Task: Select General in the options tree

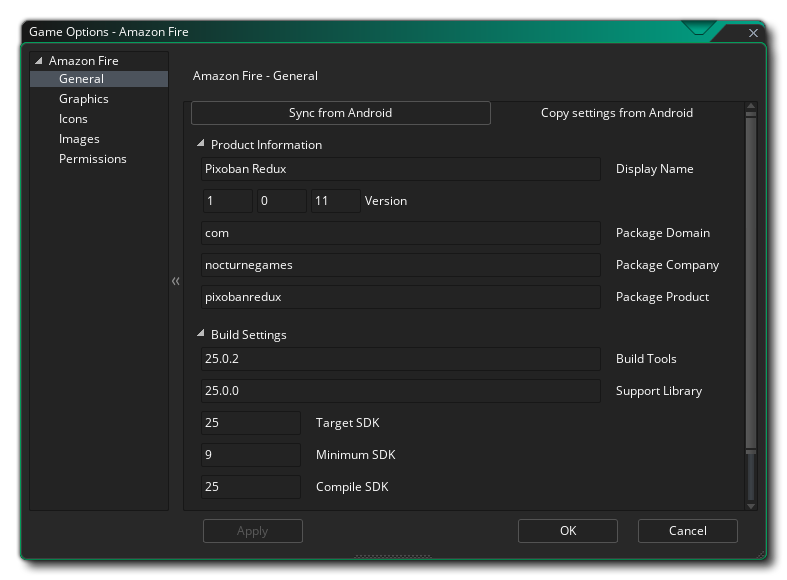Action: click(99, 79)
